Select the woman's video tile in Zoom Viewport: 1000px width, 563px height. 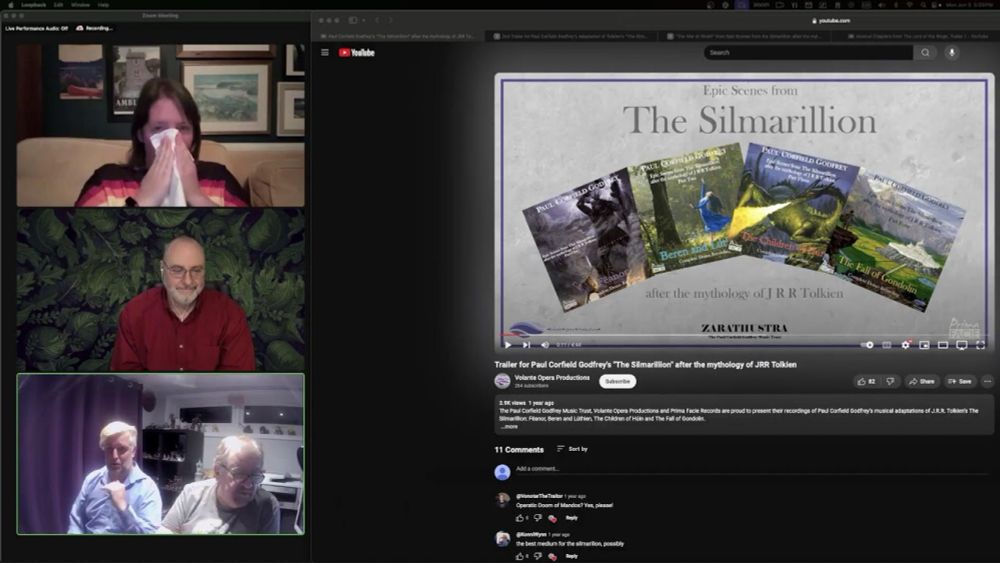coord(161,125)
